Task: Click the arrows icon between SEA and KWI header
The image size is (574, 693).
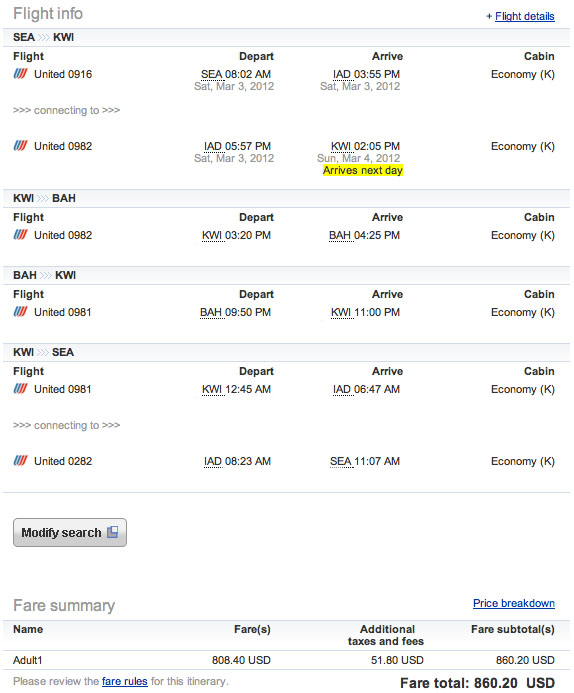Action: tap(43, 37)
